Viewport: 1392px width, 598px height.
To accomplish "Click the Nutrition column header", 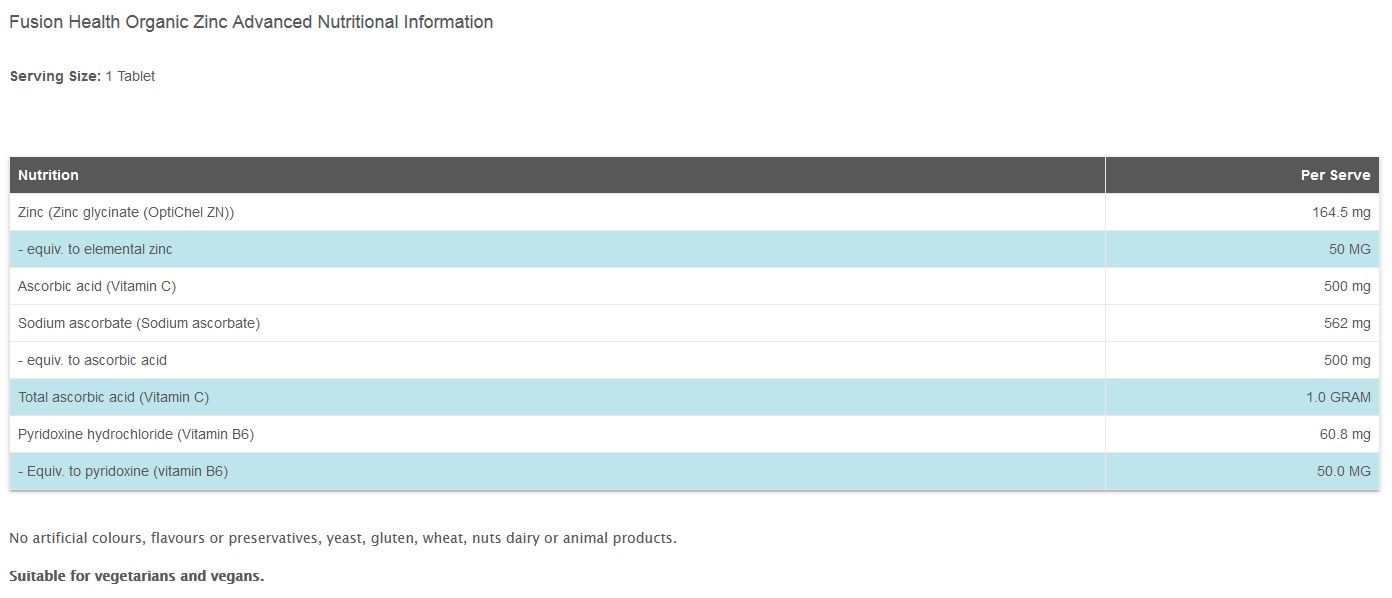I will 48,175.
